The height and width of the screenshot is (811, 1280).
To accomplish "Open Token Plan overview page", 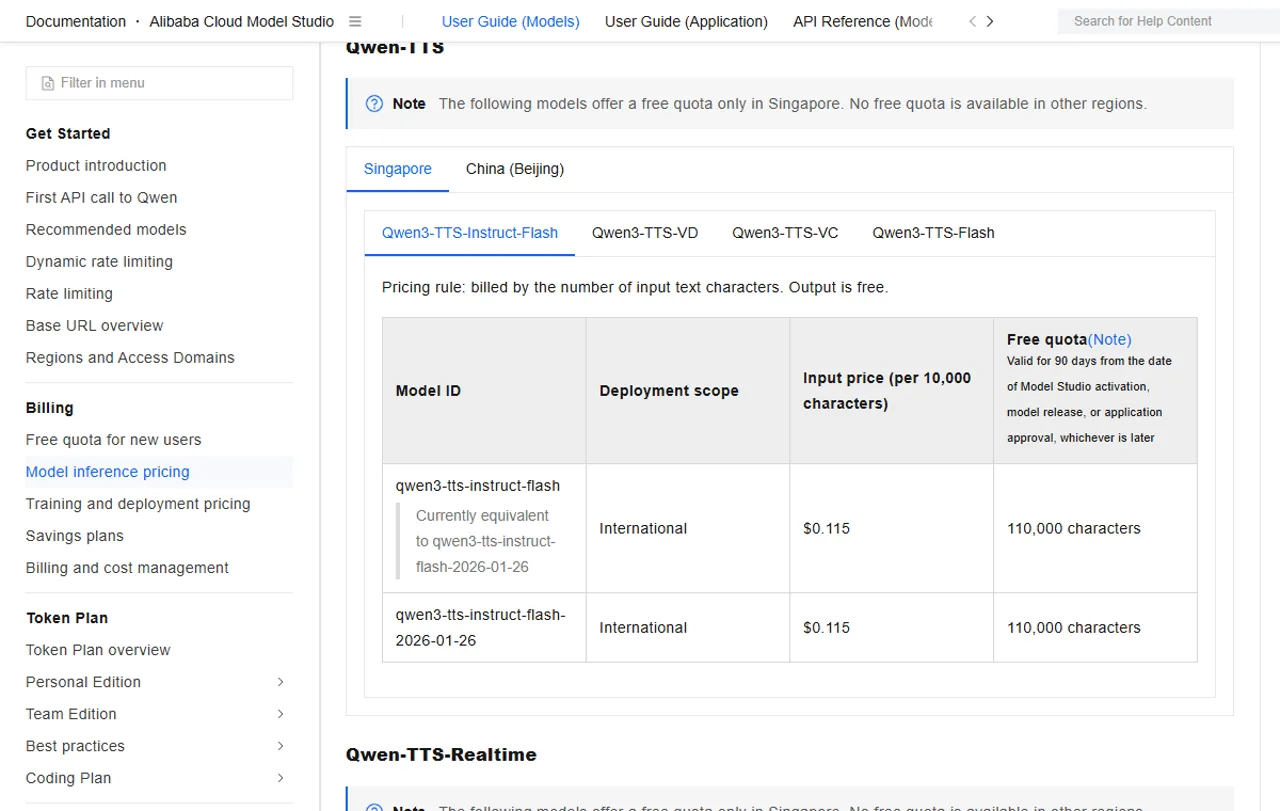I will (98, 650).
